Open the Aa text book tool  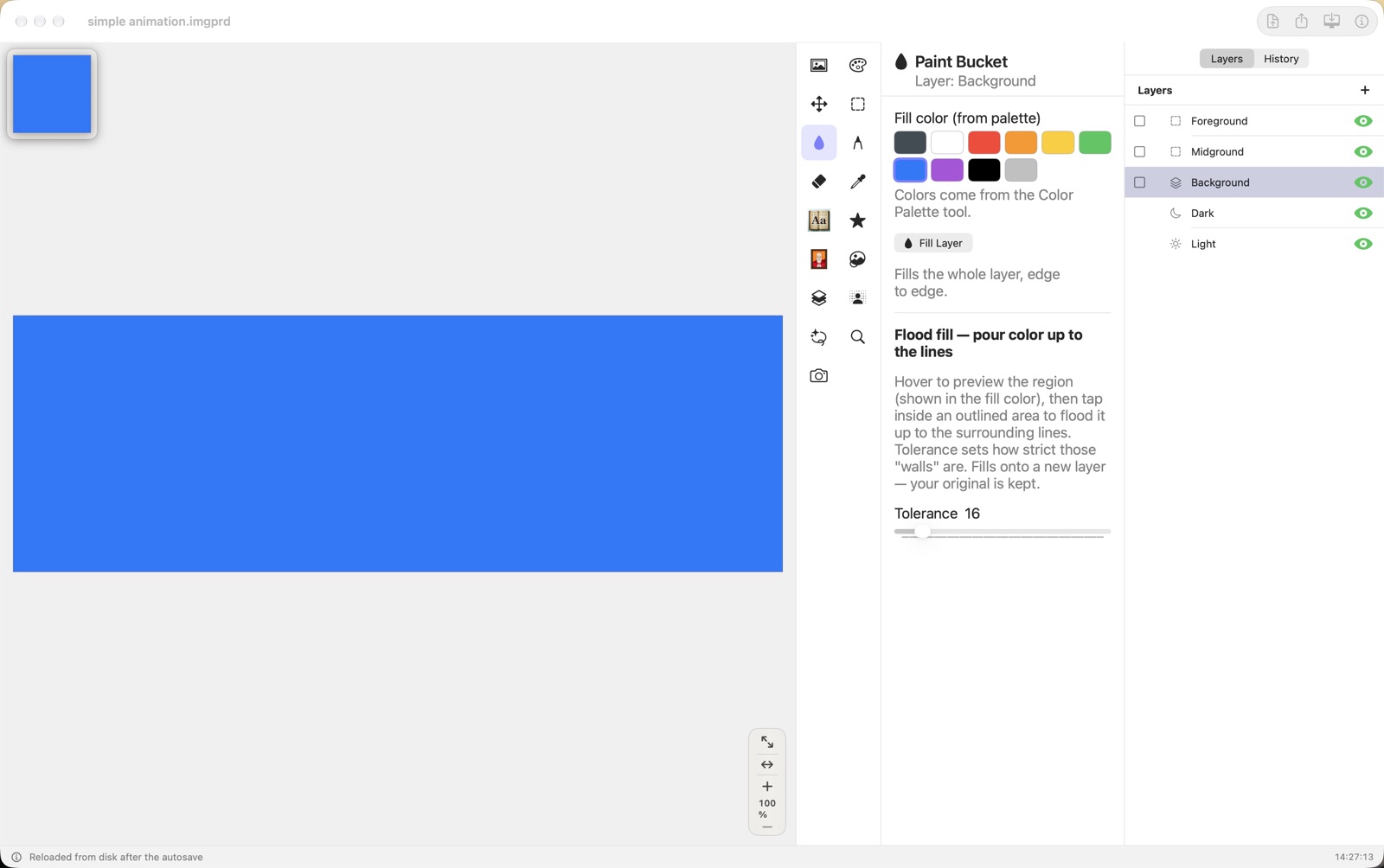(818, 220)
